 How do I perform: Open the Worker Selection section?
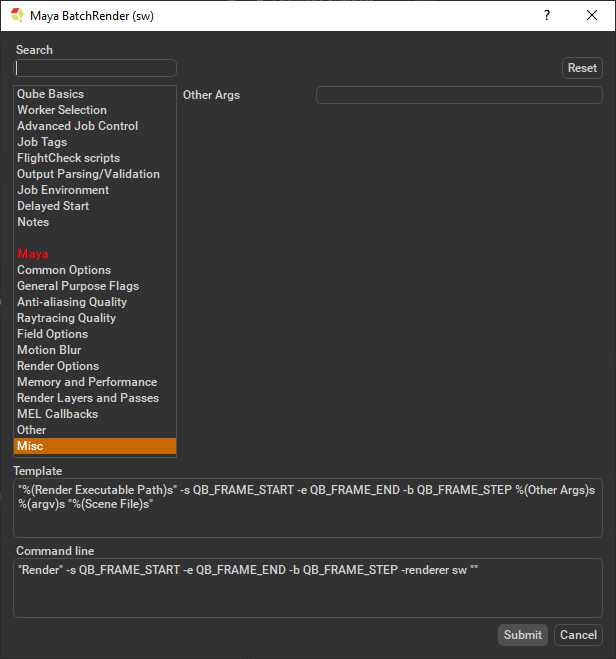click(62, 110)
